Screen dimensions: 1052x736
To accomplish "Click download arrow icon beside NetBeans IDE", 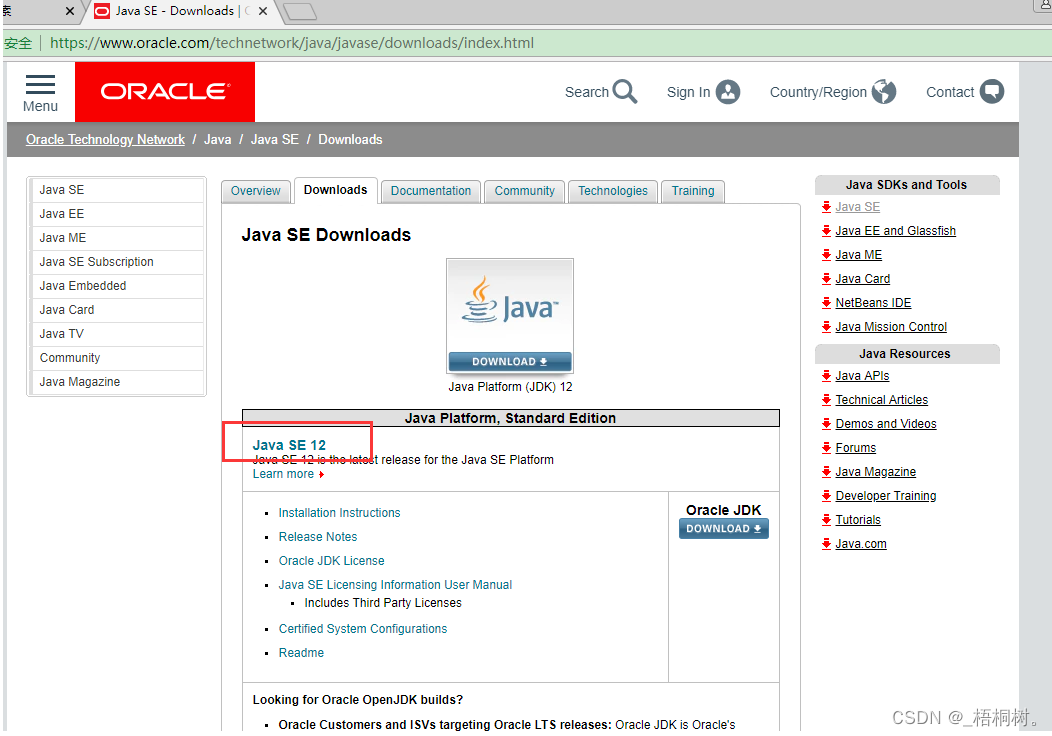I will (x=826, y=303).
